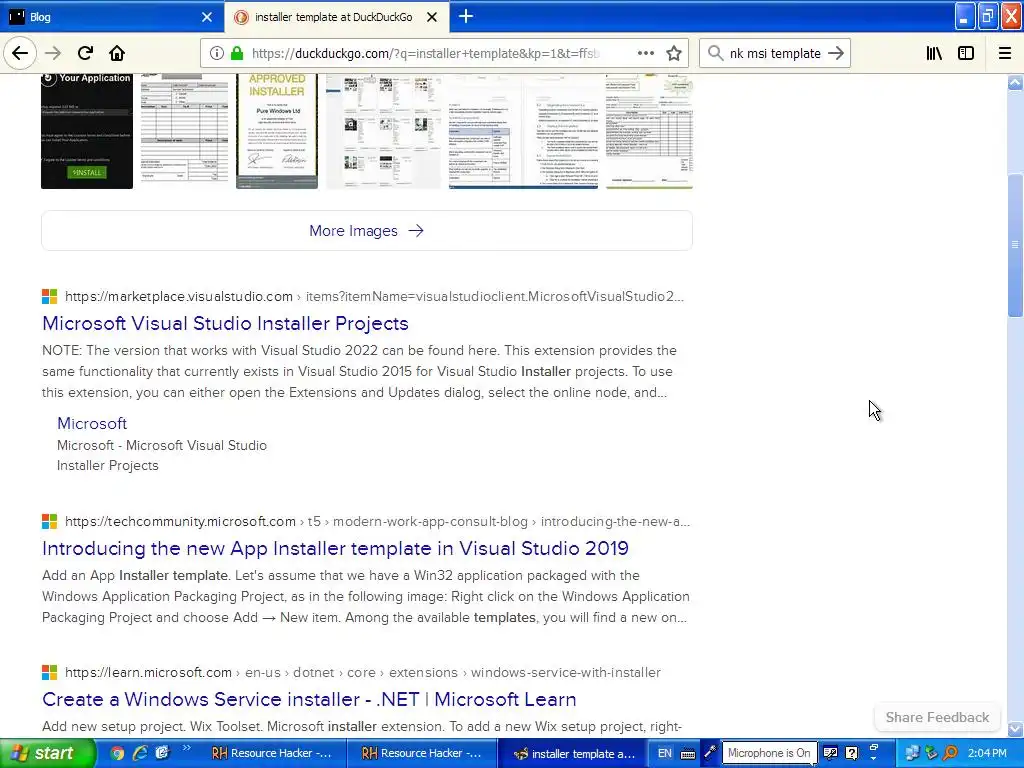Click the techcommunity.microsoft.com URL
Viewport: 1024px width, 768px height.
(180, 521)
